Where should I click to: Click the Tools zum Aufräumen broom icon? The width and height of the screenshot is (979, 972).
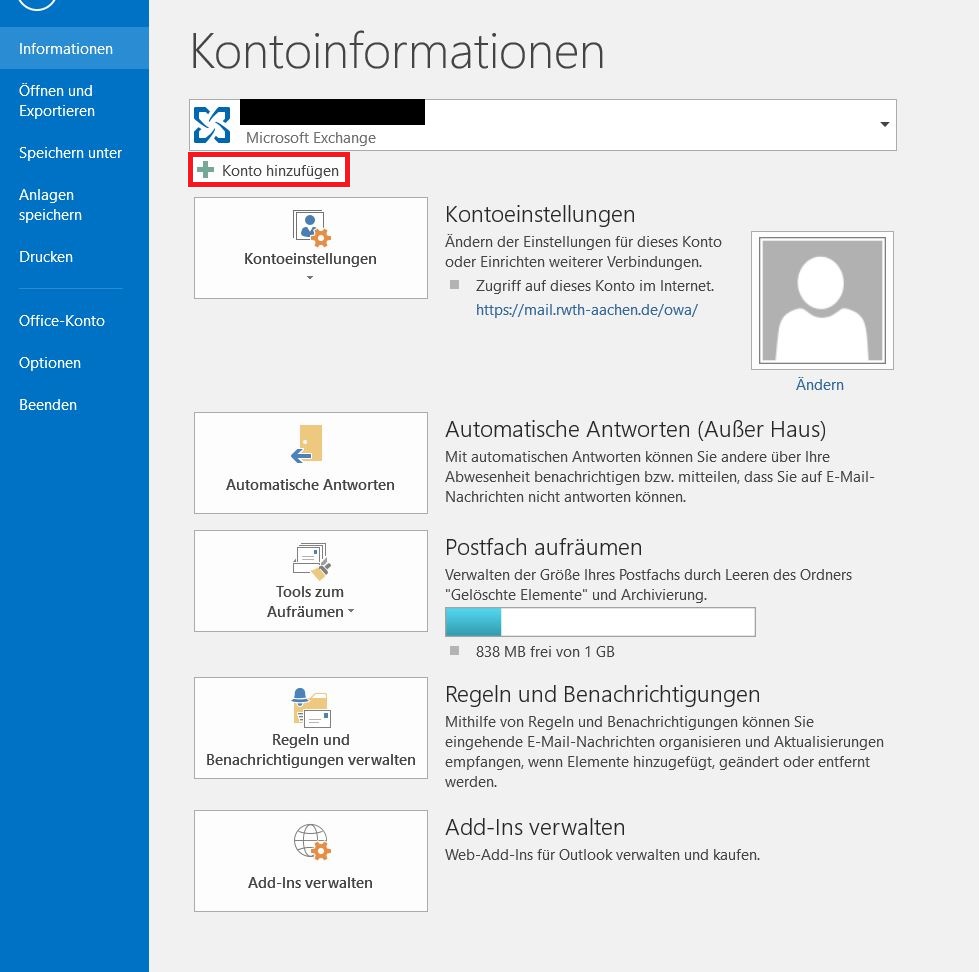click(x=311, y=562)
